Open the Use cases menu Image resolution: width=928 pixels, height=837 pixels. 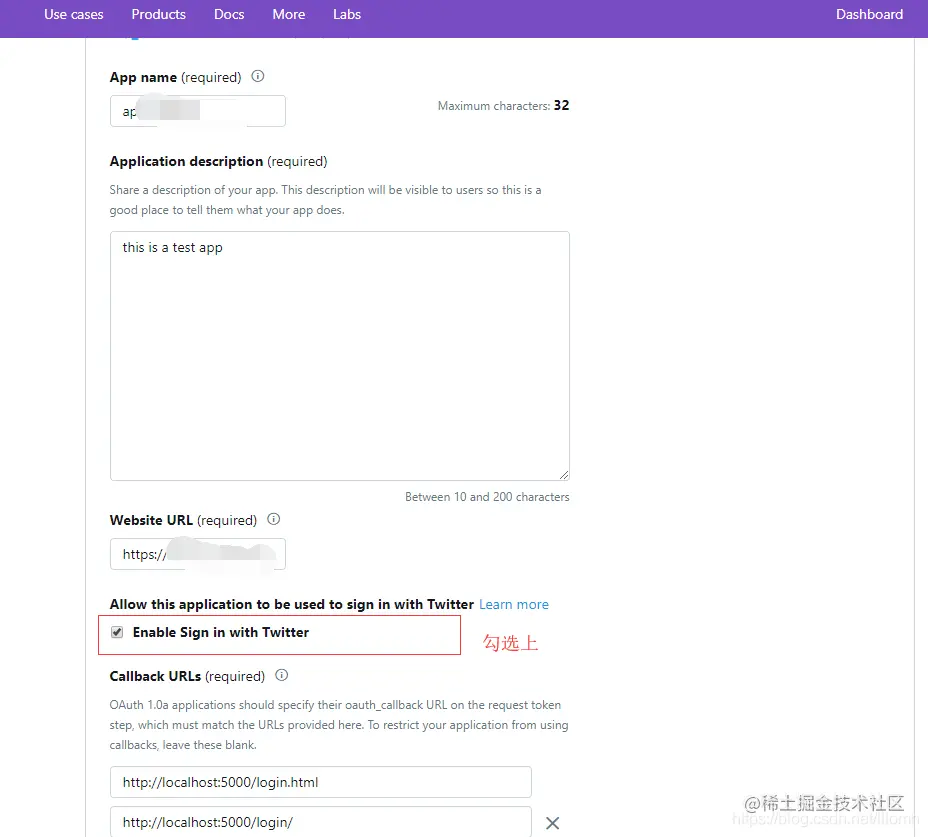point(73,14)
